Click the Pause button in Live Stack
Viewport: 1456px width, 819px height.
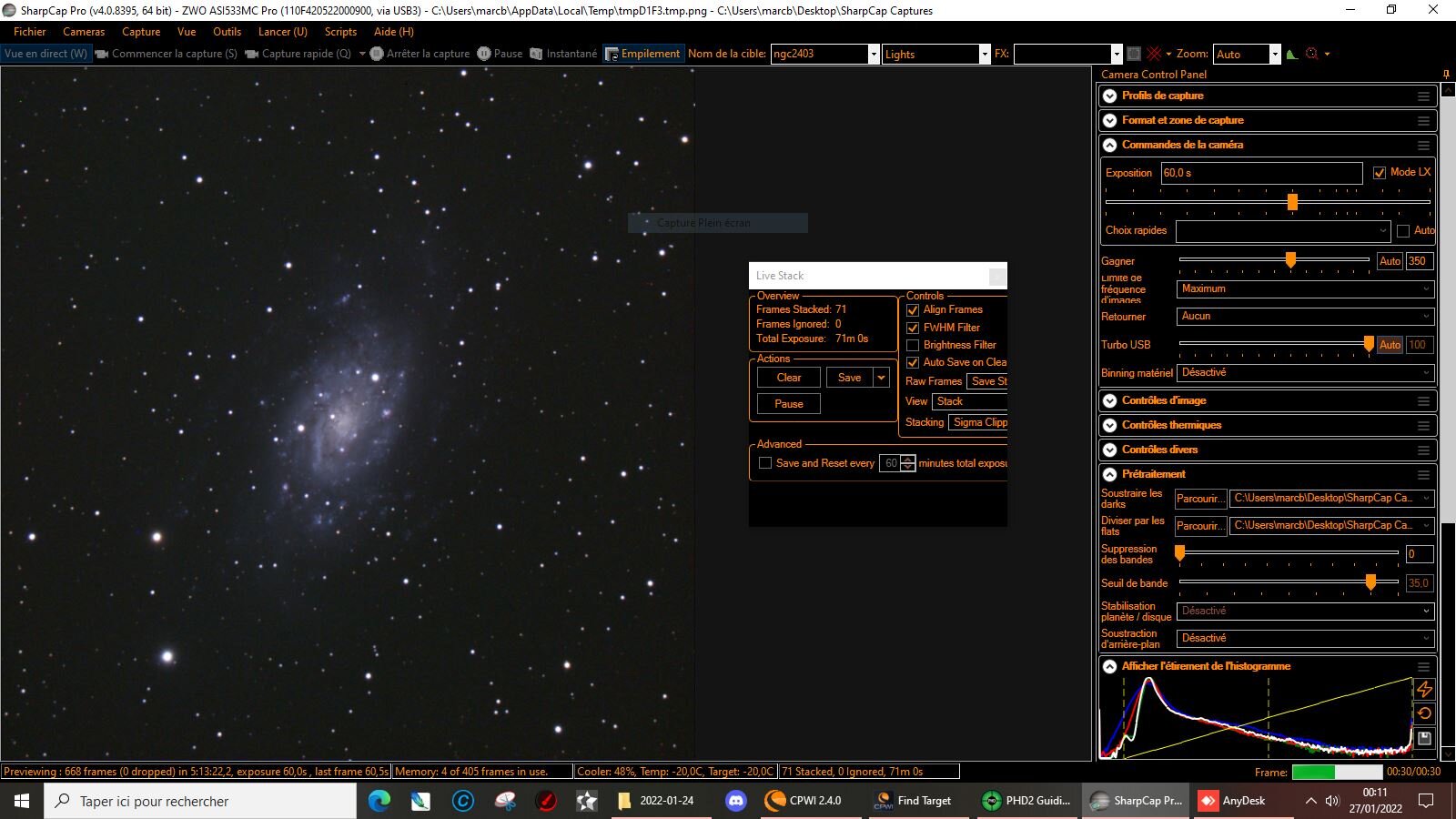coord(789,404)
